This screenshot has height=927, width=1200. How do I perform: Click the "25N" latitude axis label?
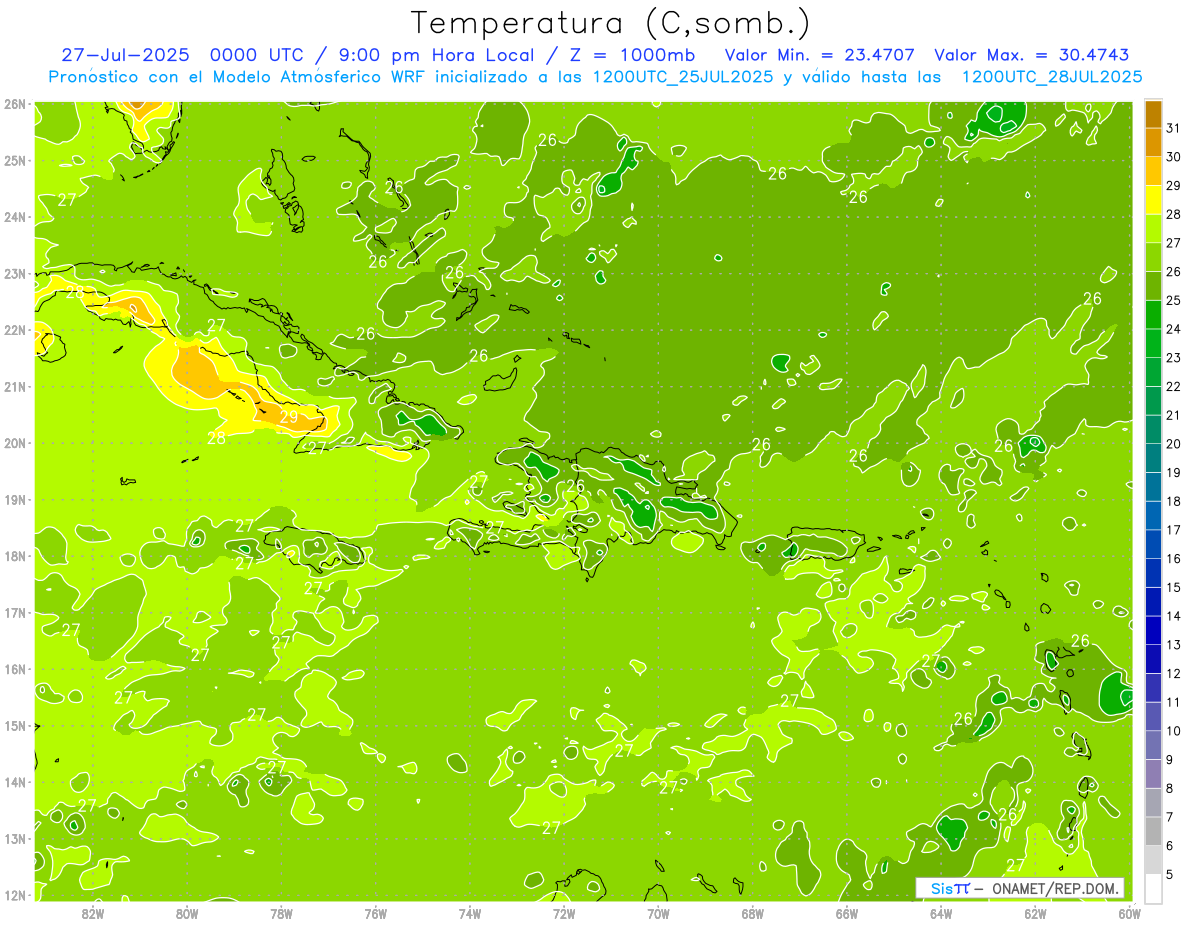click(x=15, y=160)
